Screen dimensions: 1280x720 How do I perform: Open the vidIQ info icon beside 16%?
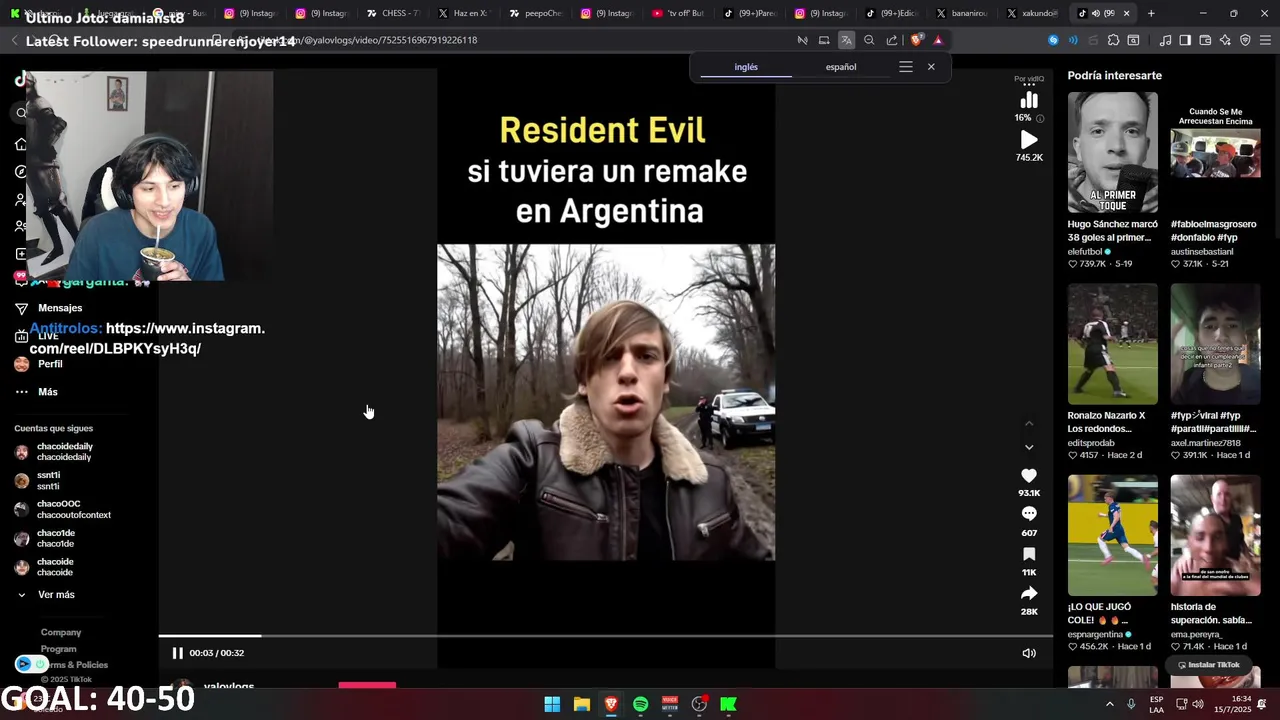click(x=1040, y=118)
